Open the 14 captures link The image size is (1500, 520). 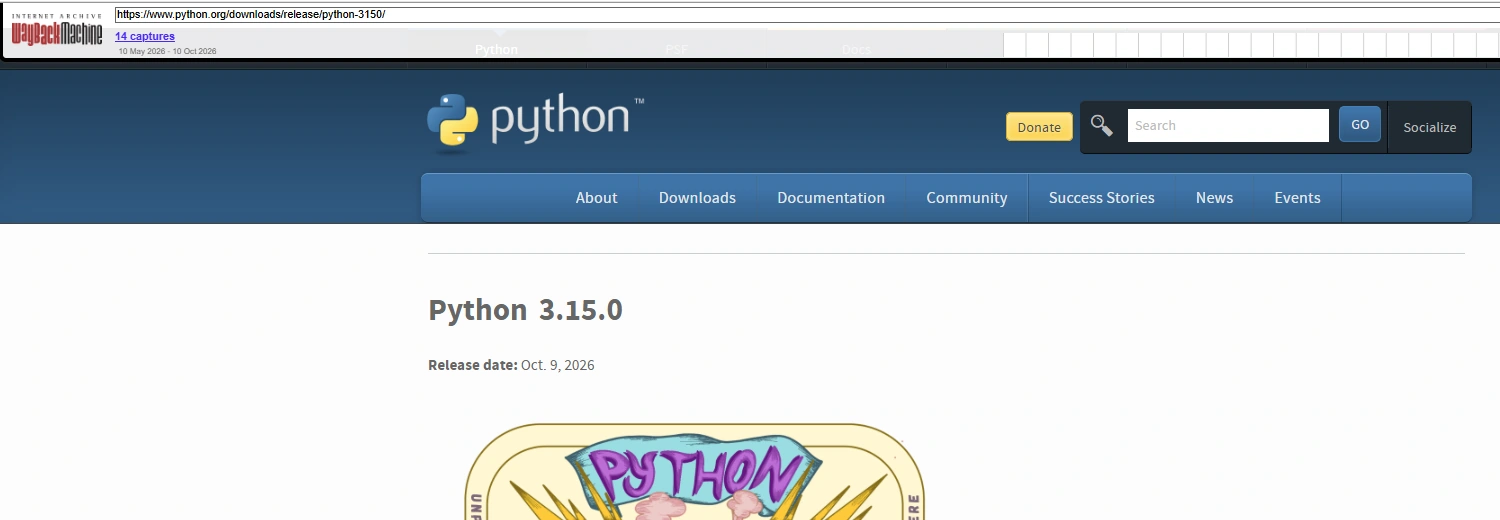(145, 36)
